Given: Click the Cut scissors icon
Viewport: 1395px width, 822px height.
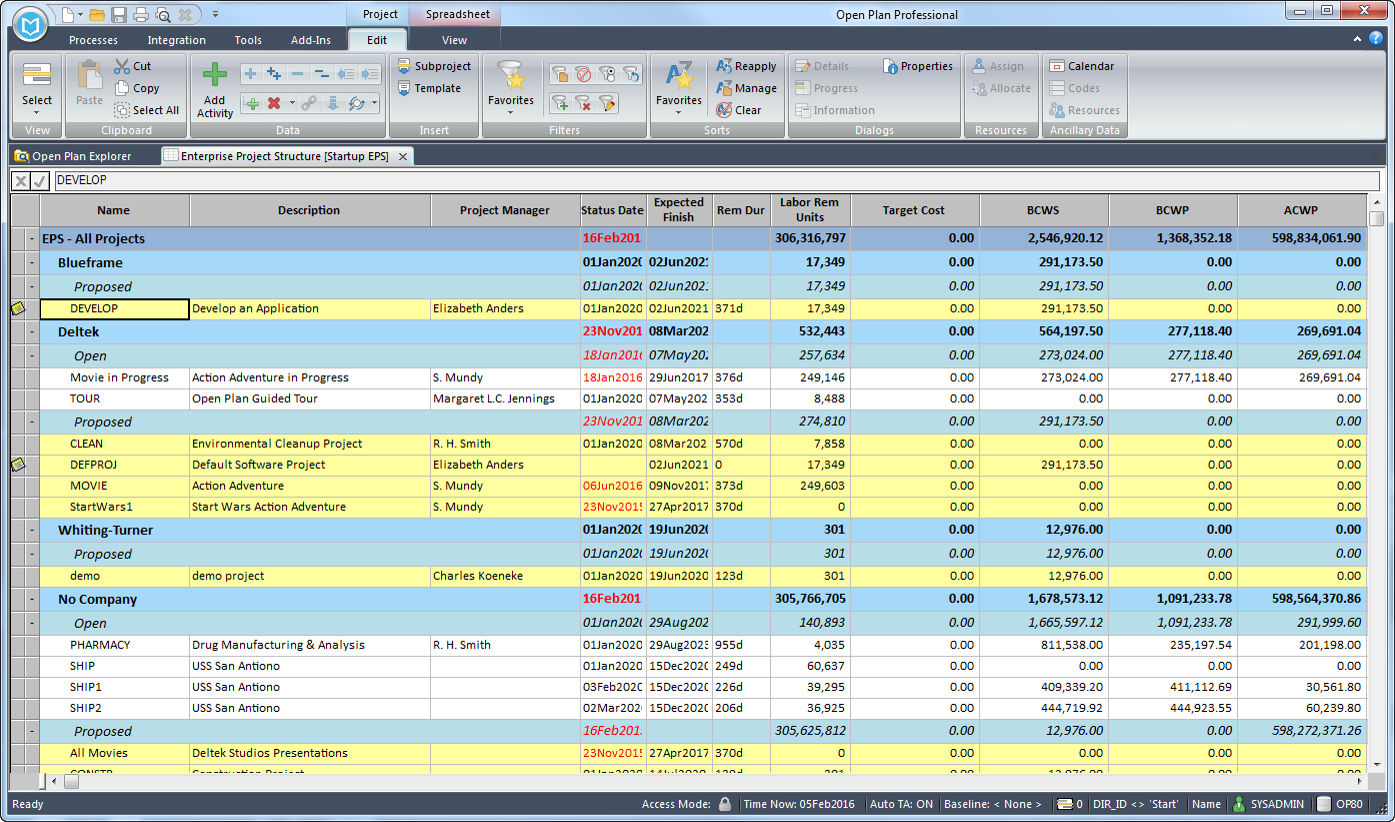Looking at the screenshot, I should pos(122,66).
